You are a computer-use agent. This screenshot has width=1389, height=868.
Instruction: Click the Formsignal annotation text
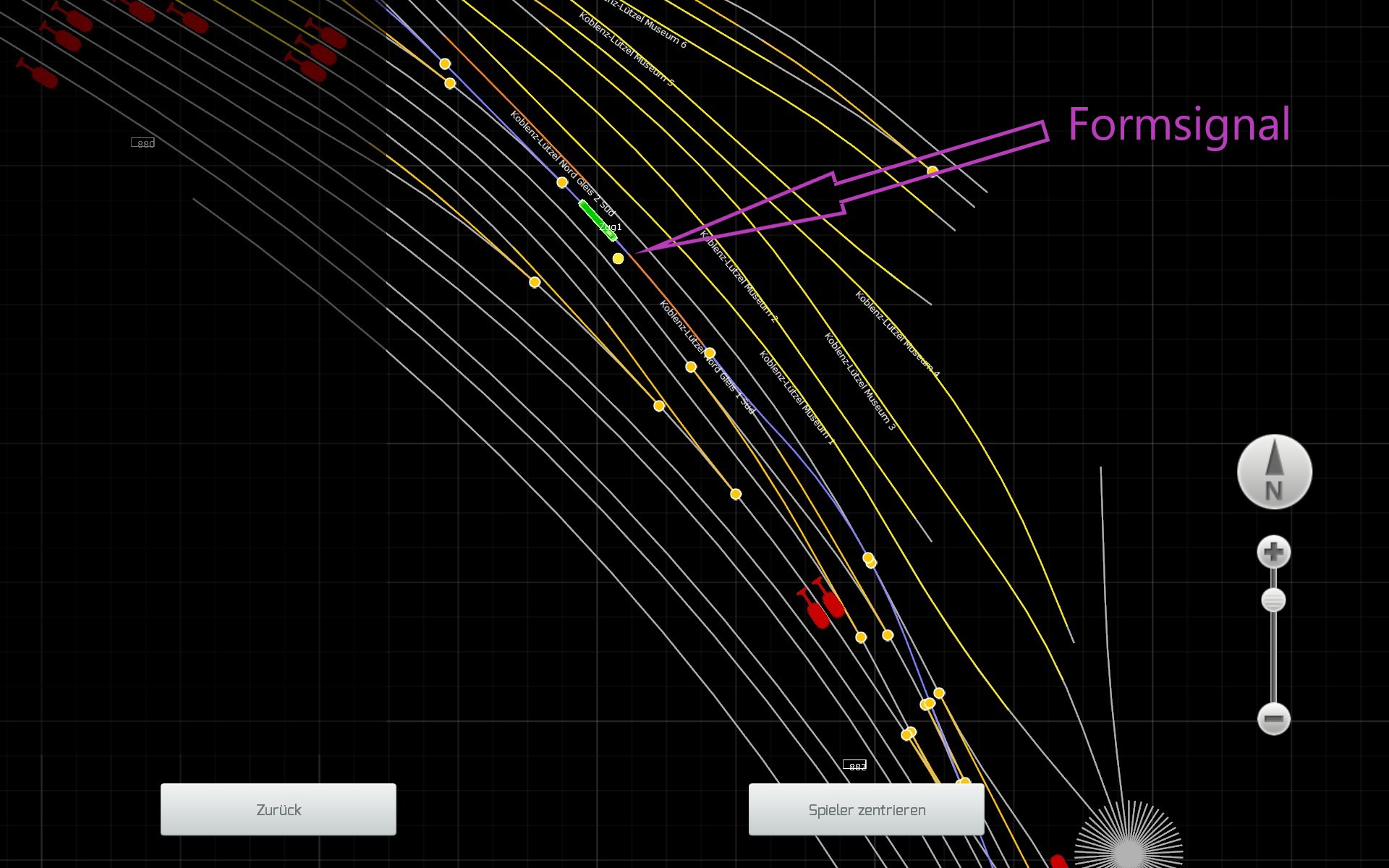tap(1178, 125)
